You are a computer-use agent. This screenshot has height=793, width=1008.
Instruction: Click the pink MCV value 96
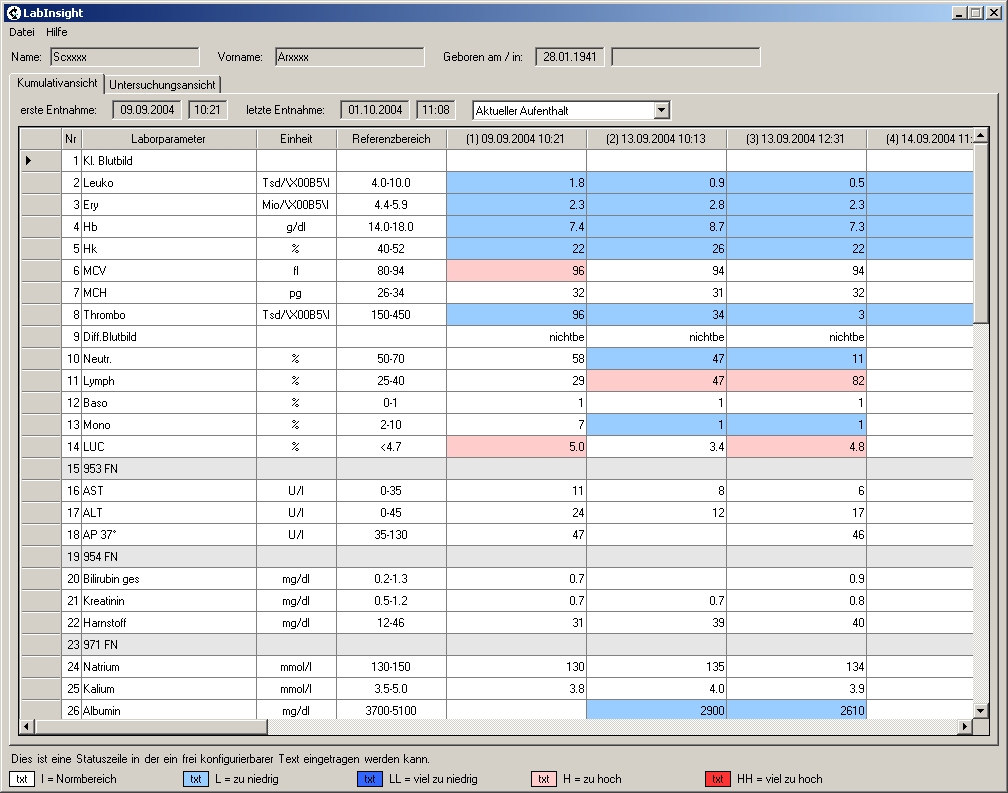(x=516, y=271)
